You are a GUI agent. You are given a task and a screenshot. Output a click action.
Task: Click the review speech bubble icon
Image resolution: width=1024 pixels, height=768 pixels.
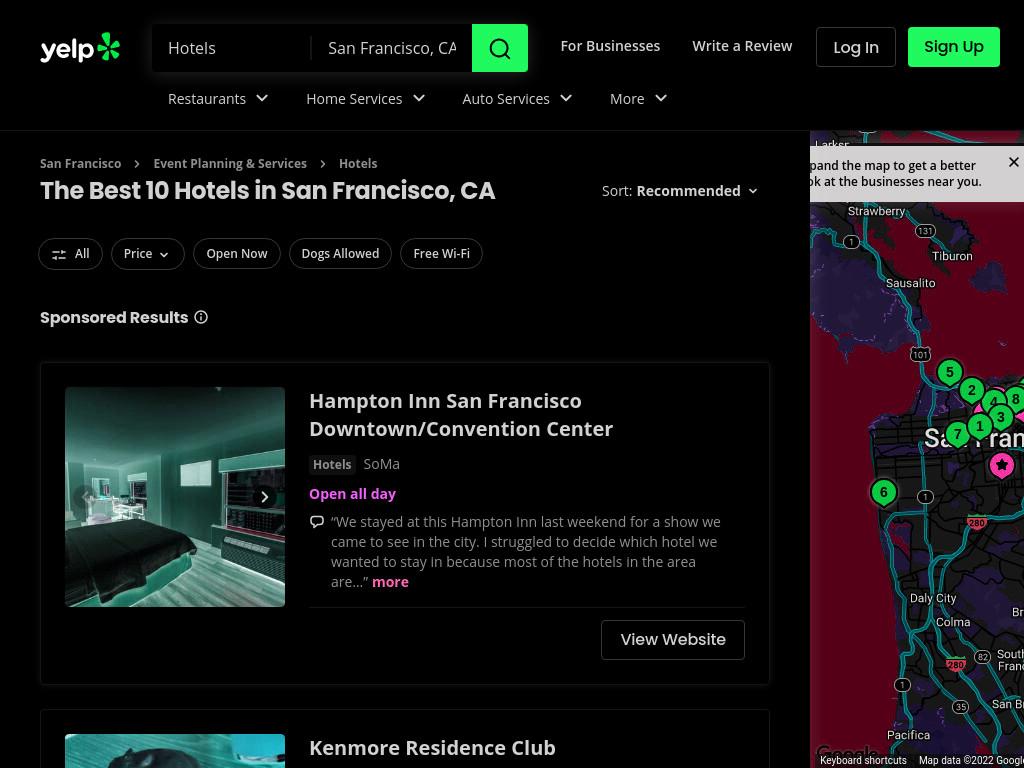317,522
